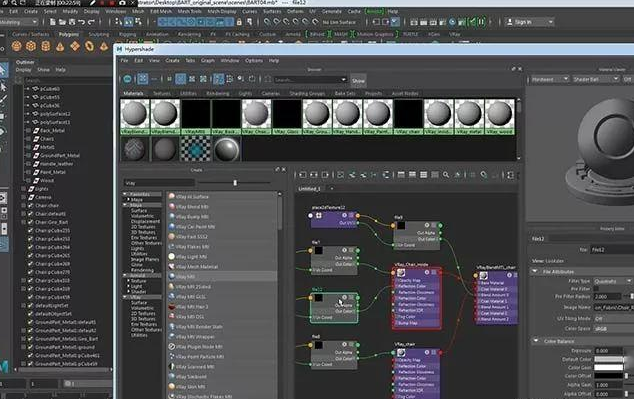Adjust the Create panel icon size slider
Screen dimensions: 634x399
[x=235, y=183]
